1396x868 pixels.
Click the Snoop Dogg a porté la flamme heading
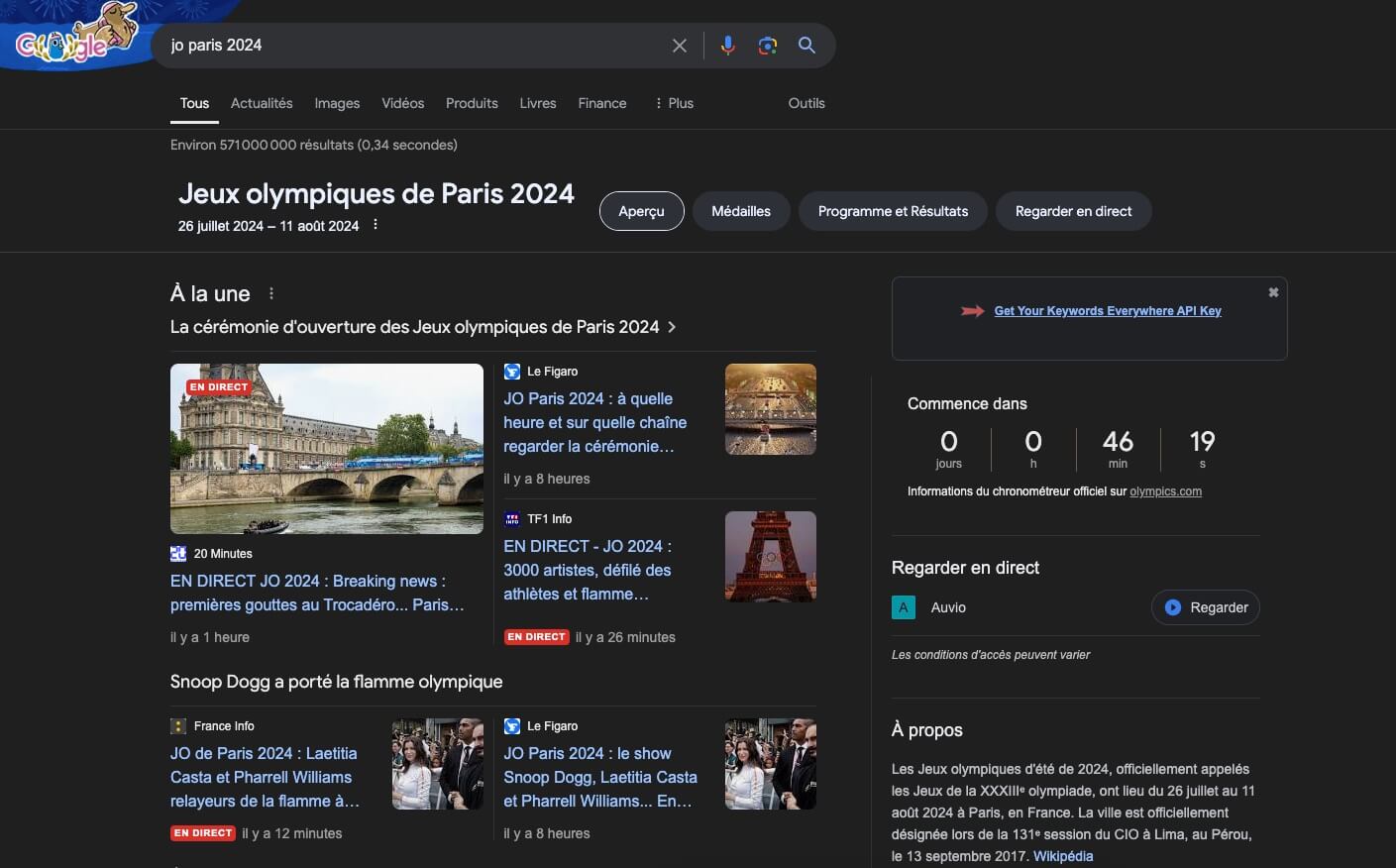336,682
